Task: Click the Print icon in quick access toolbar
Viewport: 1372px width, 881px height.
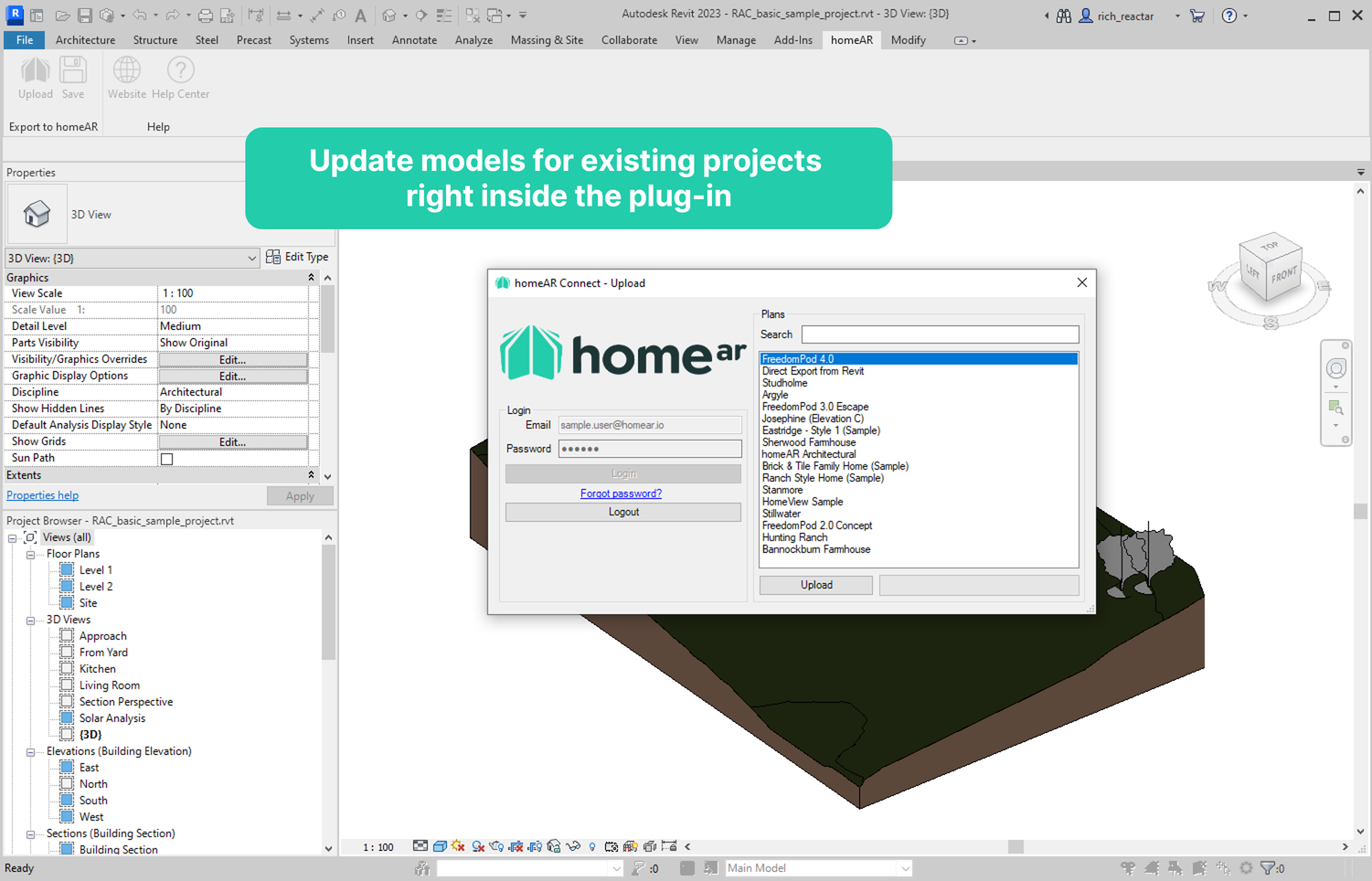Action: [x=206, y=16]
